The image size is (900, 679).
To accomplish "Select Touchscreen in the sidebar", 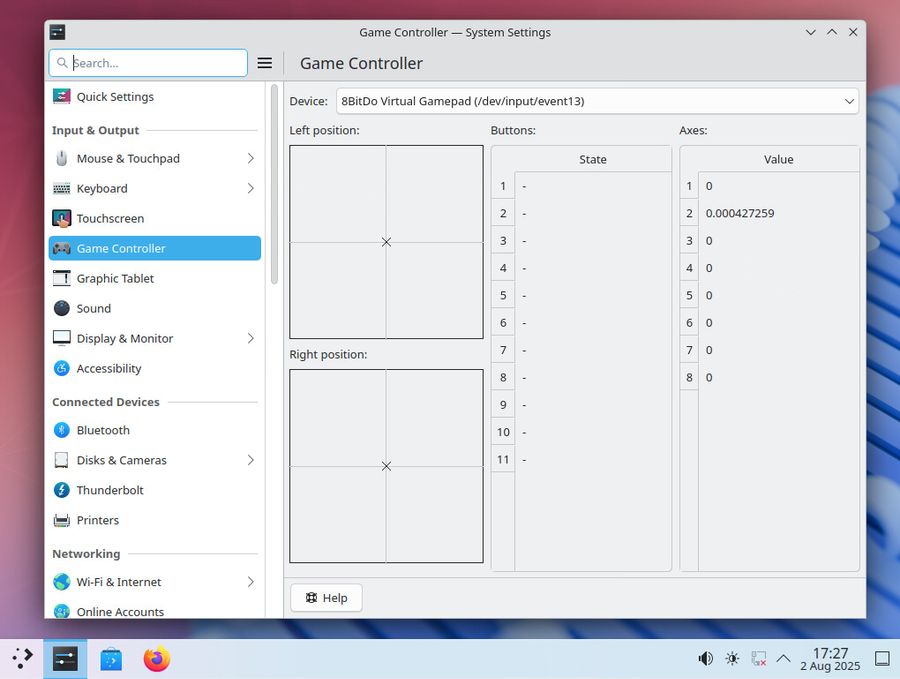I will pos(154,219).
